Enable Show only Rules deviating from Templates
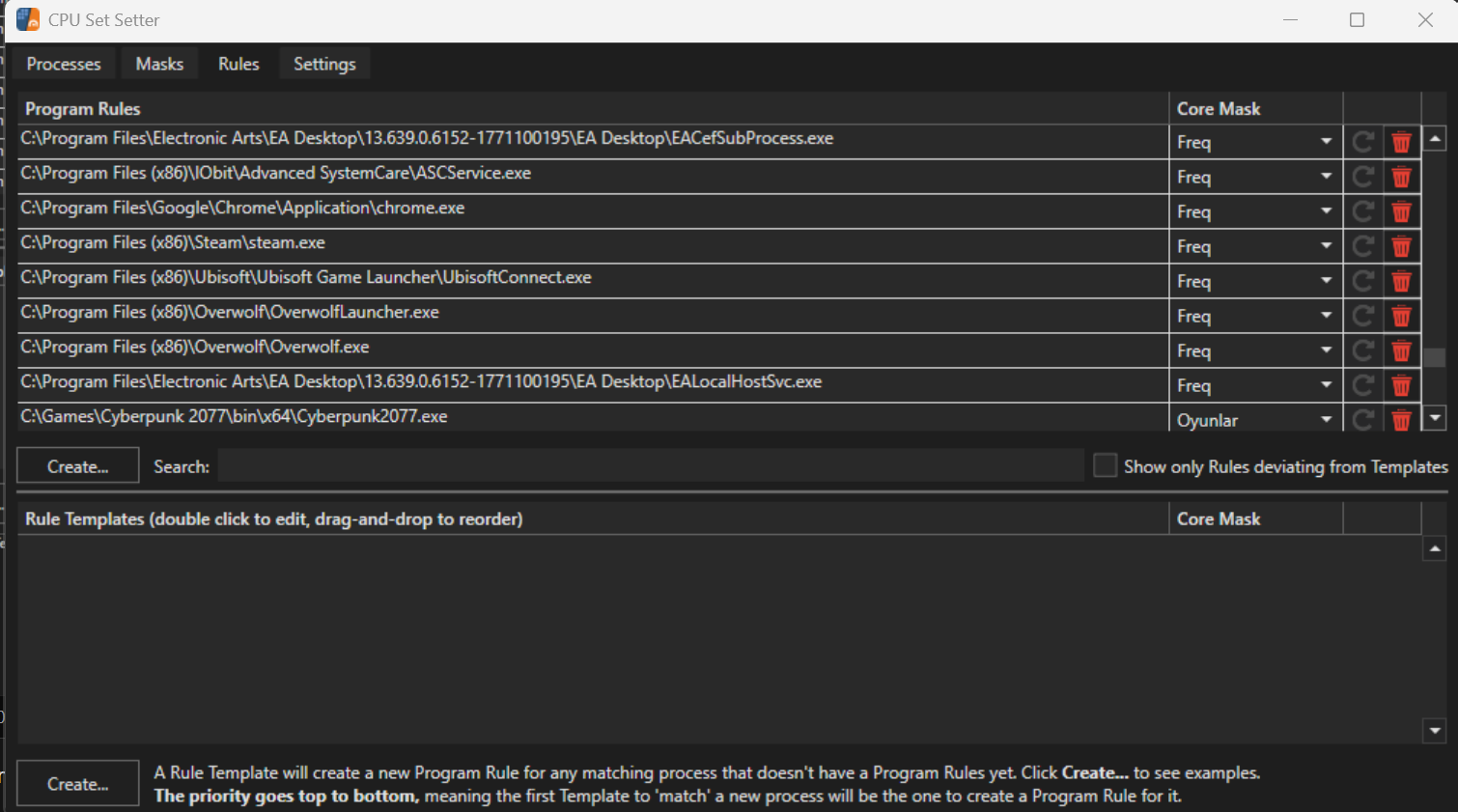This screenshot has height=812, width=1458. click(1105, 466)
